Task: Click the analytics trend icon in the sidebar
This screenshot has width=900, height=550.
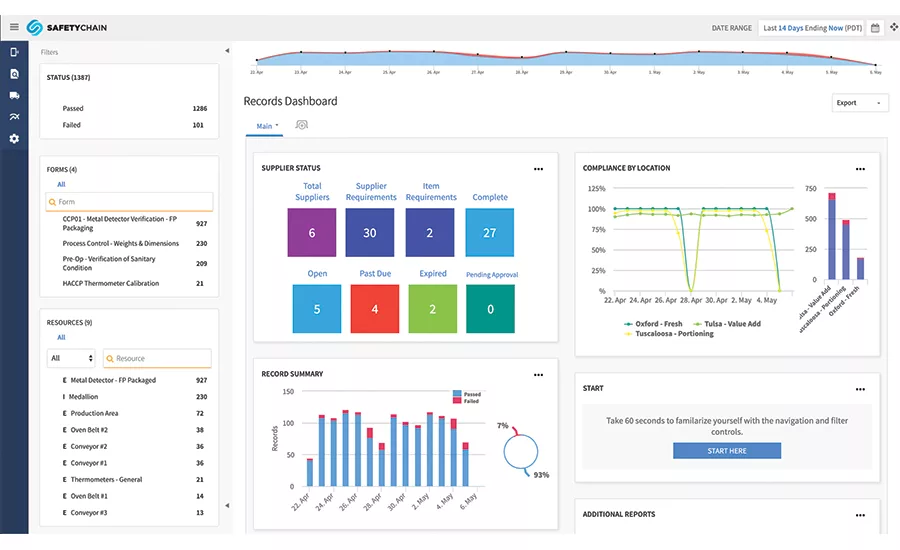Action: [x=14, y=117]
